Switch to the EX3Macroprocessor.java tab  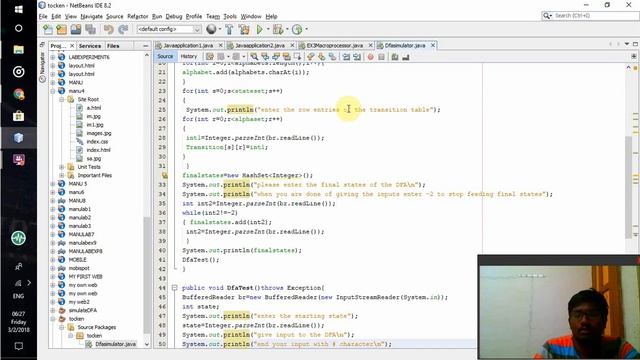pos(335,45)
